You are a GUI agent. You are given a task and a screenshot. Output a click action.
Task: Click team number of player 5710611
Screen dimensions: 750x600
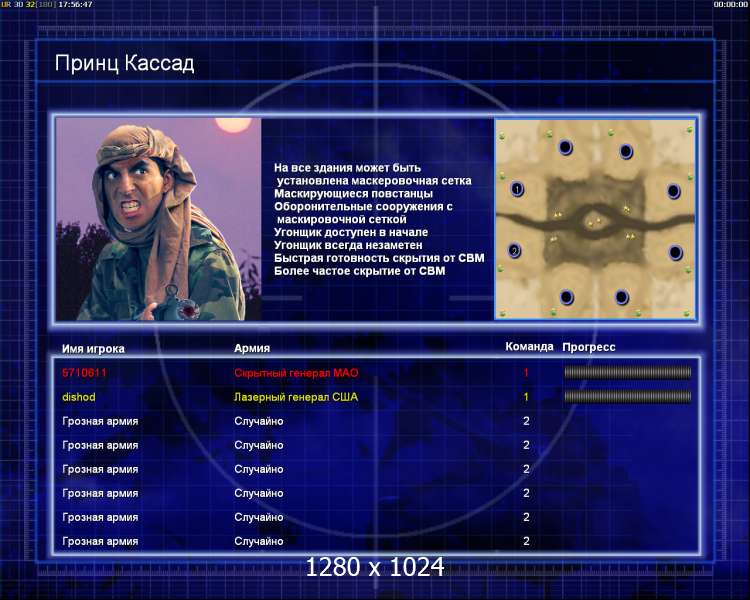tap(526, 373)
